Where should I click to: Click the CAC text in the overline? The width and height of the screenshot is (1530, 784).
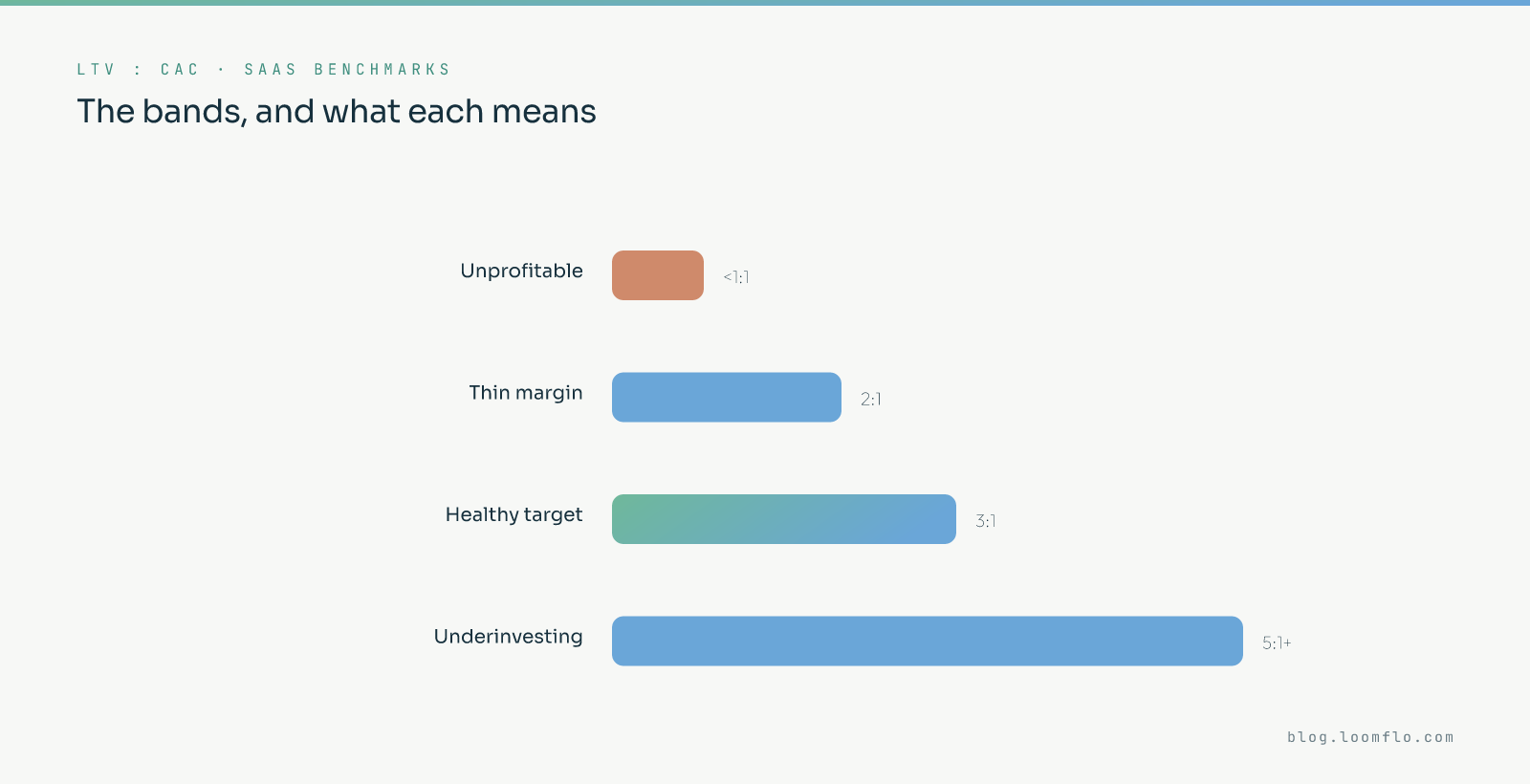tap(180, 70)
